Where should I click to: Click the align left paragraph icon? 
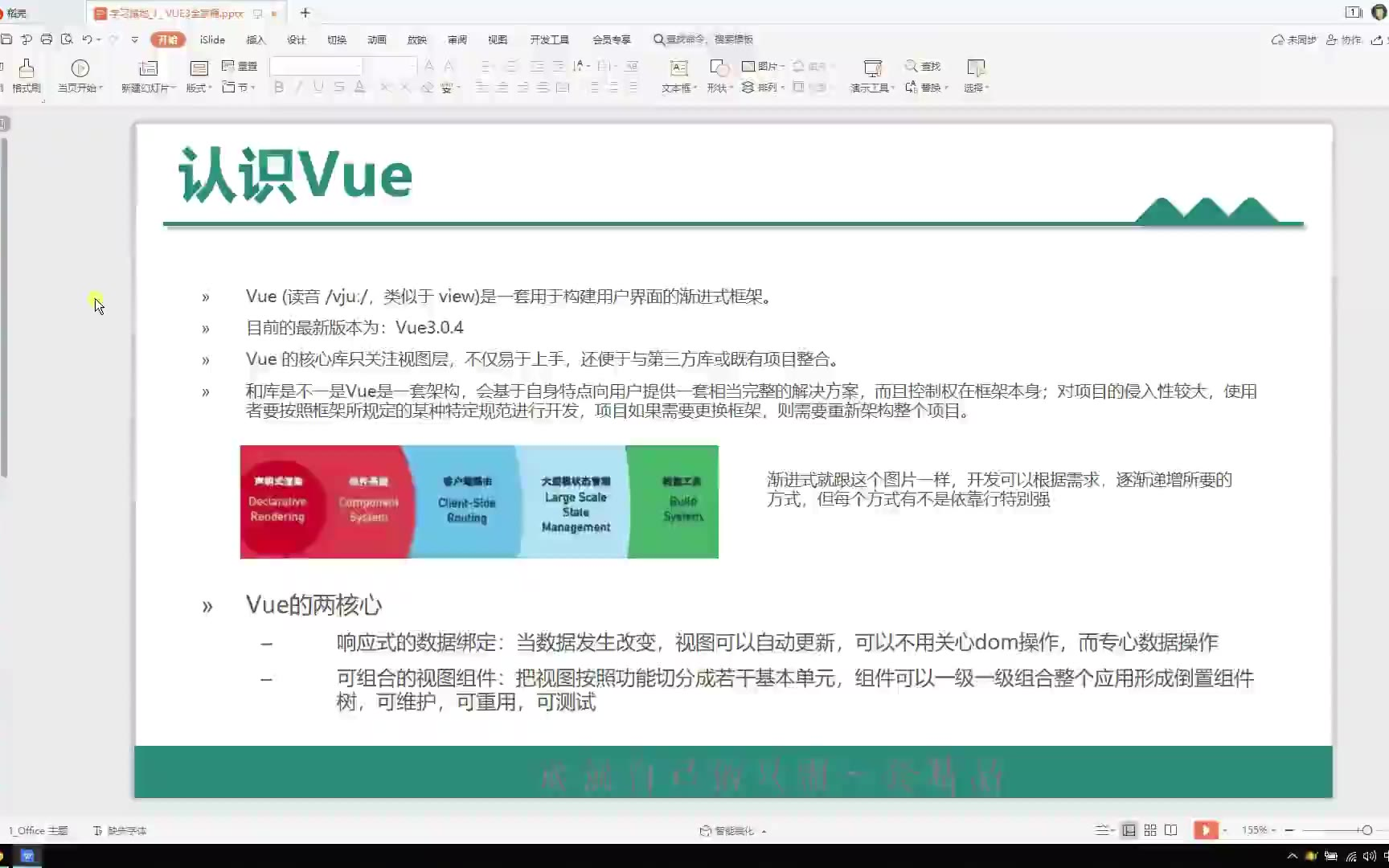coord(482,87)
